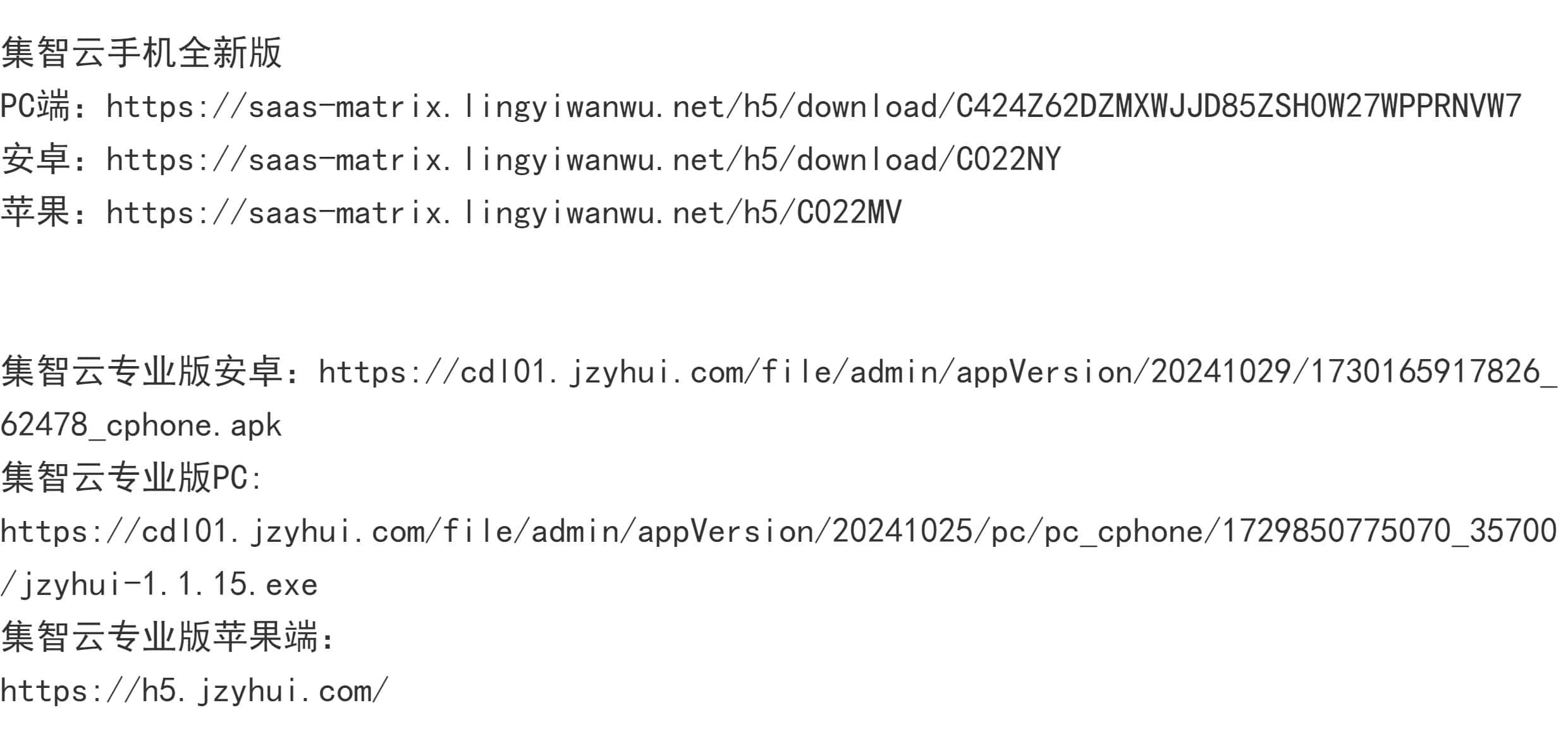Click the jzyhui-1.1.15.exe filename
Viewport: 1568px width, 741px height.
[169, 584]
